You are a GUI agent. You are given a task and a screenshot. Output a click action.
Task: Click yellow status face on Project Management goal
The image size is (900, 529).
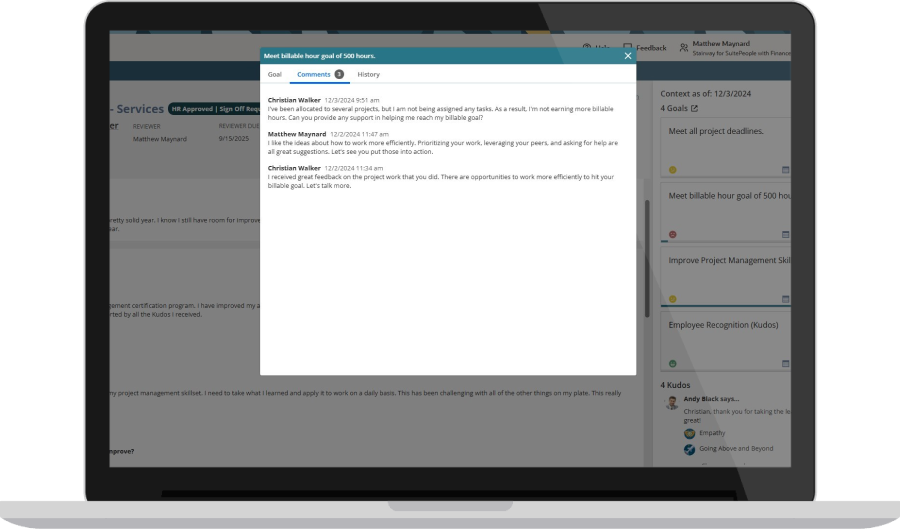(673, 298)
